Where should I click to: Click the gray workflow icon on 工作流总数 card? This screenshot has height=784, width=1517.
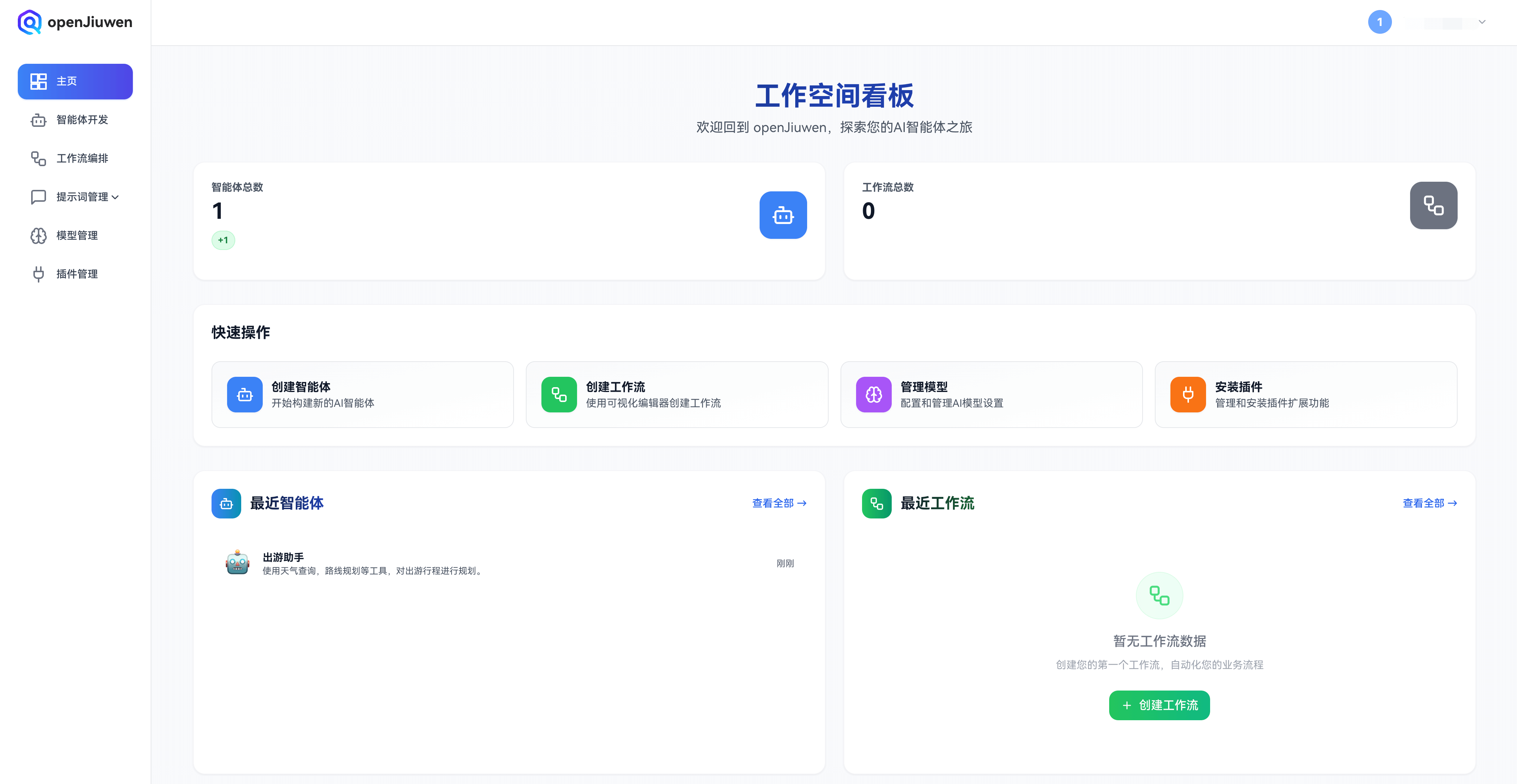1434,205
